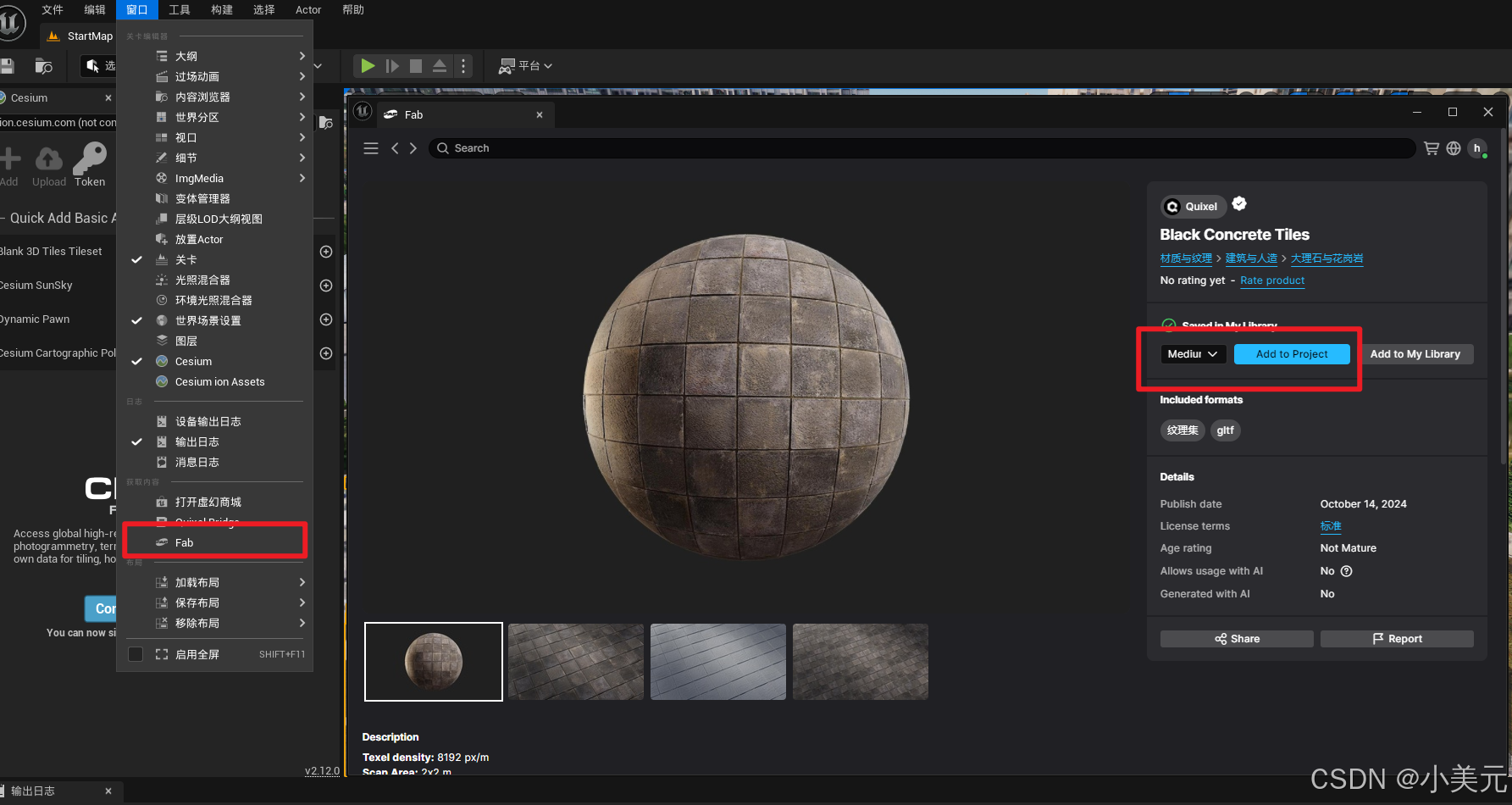
Task: Select second tile texture thumbnail
Action: pyautogui.click(x=576, y=662)
